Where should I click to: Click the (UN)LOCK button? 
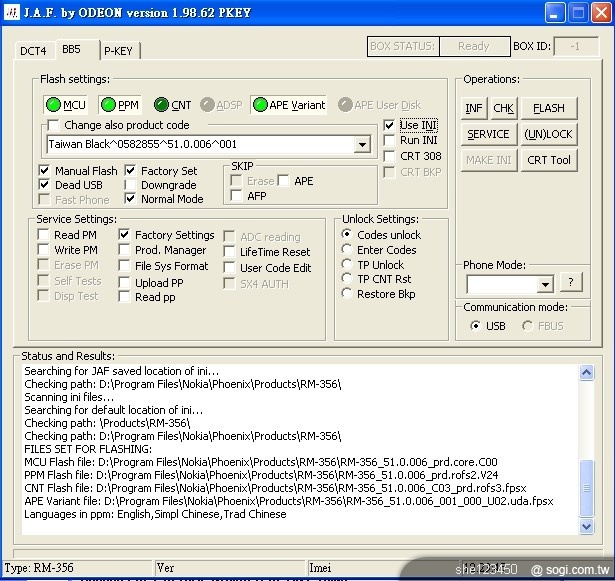tap(549, 134)
